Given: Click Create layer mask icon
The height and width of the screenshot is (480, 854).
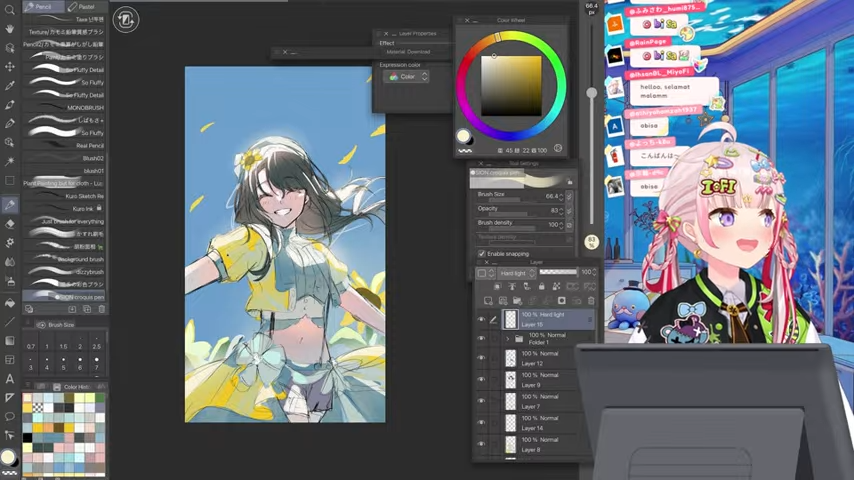Looking at the screenshot, I should [562, 301].
